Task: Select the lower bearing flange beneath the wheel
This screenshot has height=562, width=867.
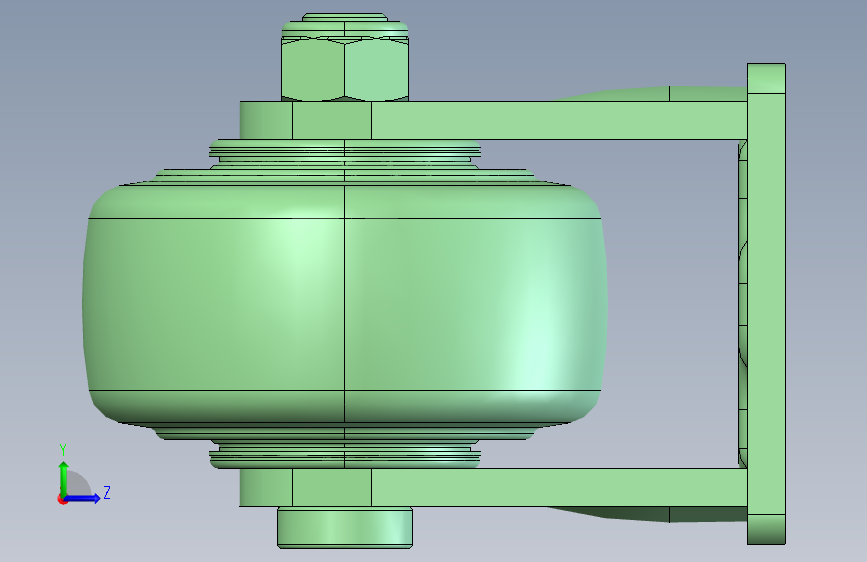Action: coord(345,458)
